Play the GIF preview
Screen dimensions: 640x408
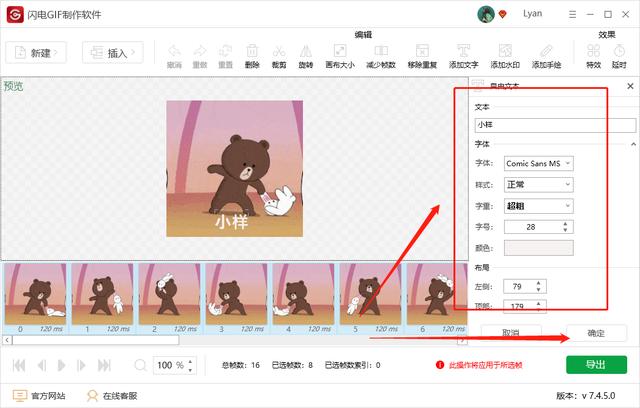[x=61, y=365]
